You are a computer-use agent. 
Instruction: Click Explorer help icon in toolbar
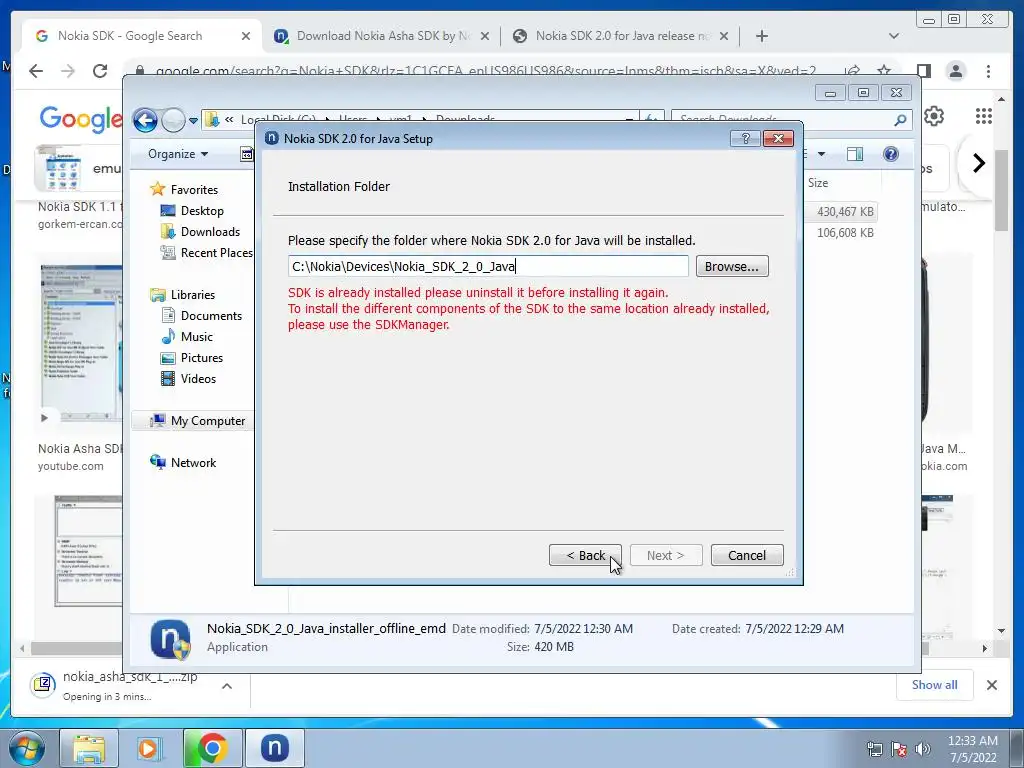point(891,154)
